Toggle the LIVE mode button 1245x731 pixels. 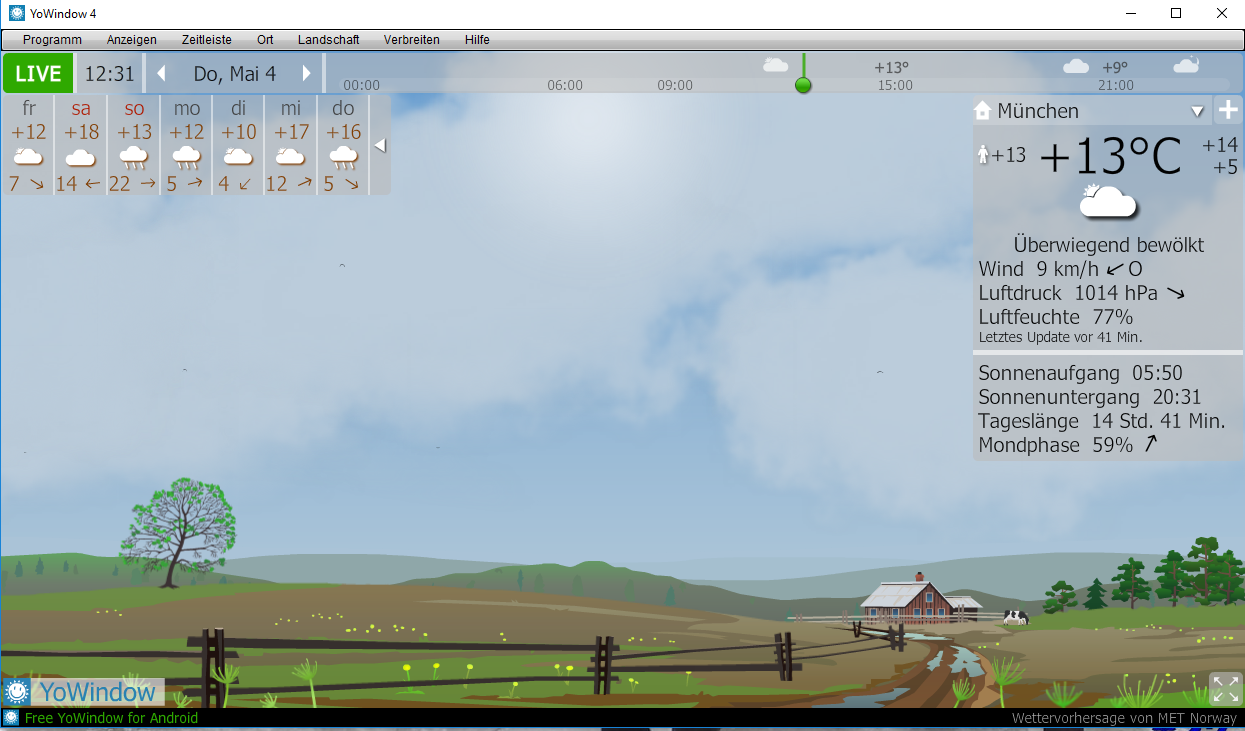click(x=38, y=74)
